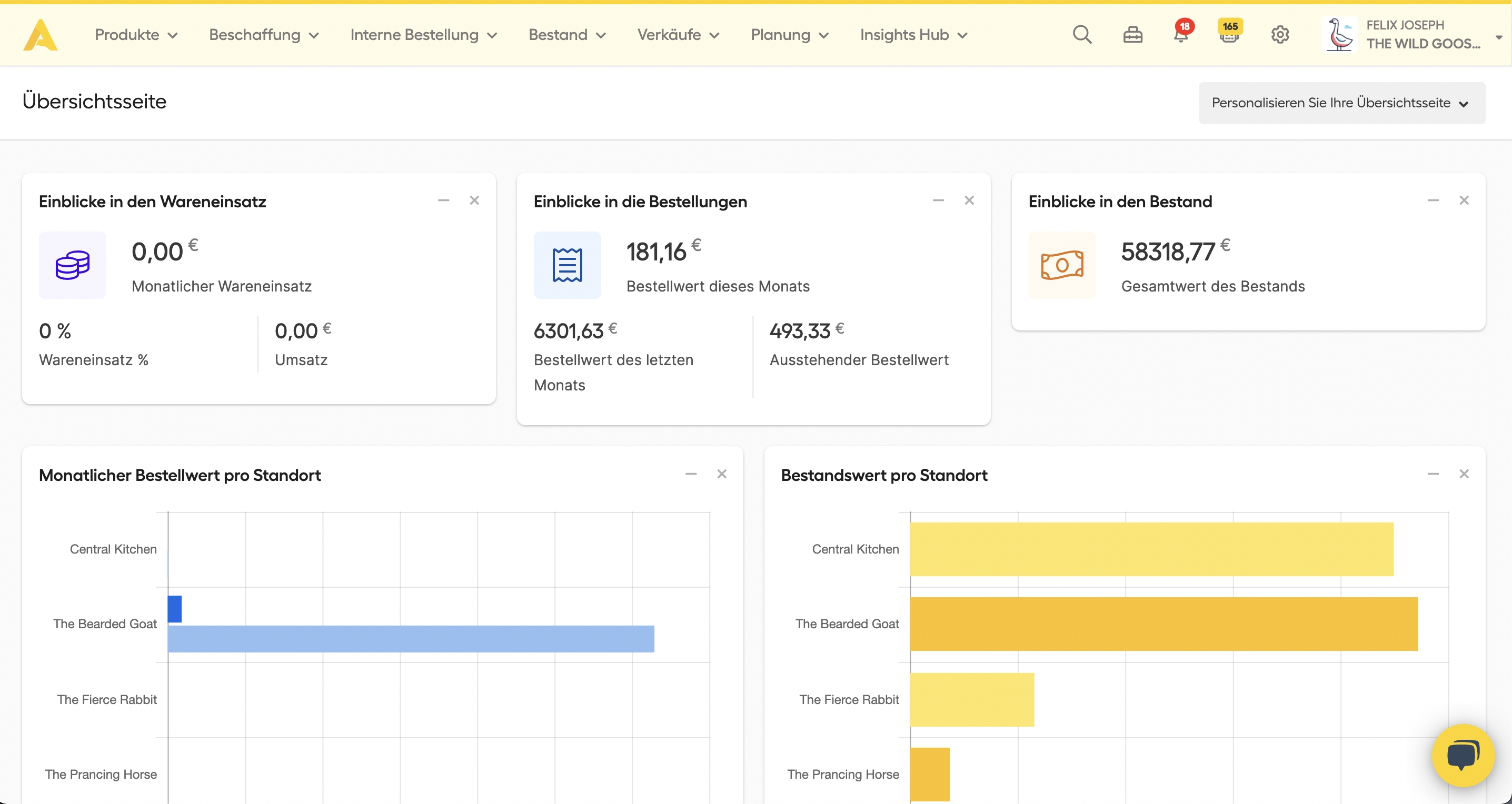Collapse Monatlicher Bestellwert pro Standort chart
The image size is (1512, 804).
691,474
